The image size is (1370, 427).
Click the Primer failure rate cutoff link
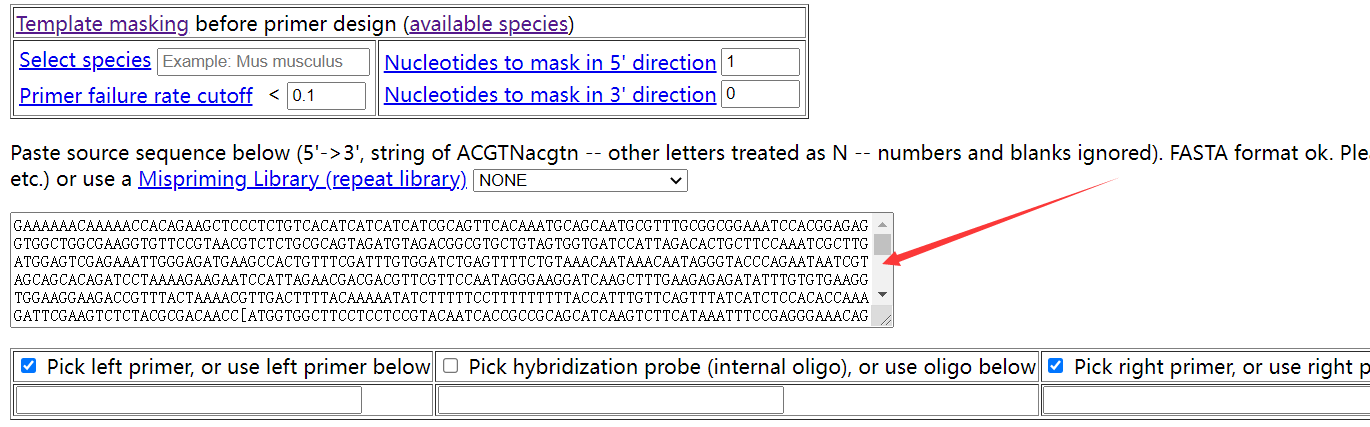pyautogui.click(x=136, y=96)
